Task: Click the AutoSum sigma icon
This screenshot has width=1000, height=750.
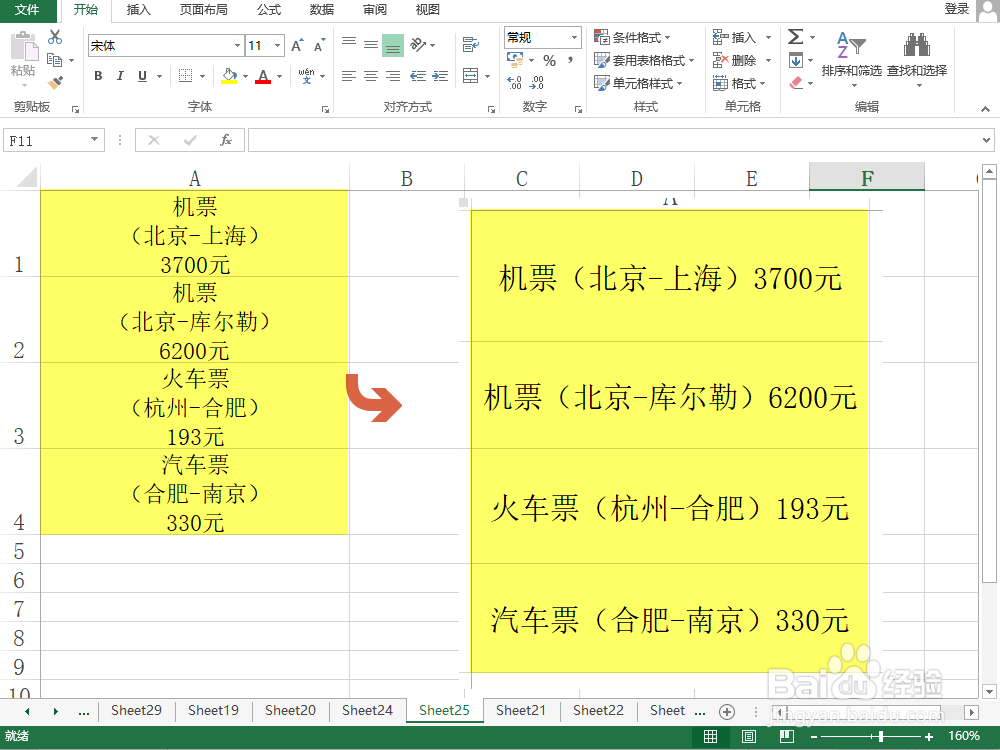Action: click(x=795, y=36)
